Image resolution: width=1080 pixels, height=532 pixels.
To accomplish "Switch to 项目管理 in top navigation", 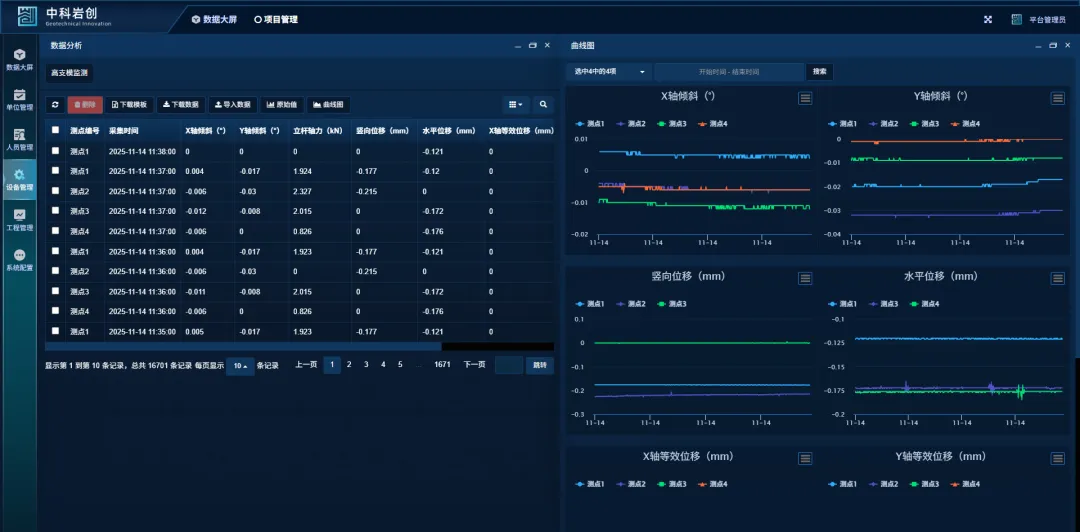I will point(276,19).
